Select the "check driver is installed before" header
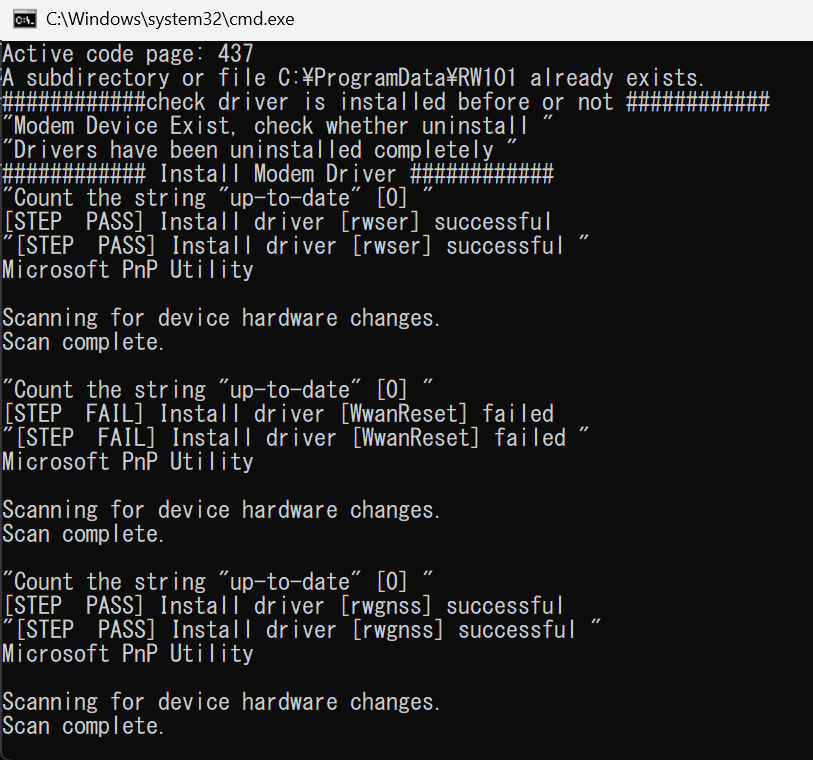 click(x=385, y=101)
